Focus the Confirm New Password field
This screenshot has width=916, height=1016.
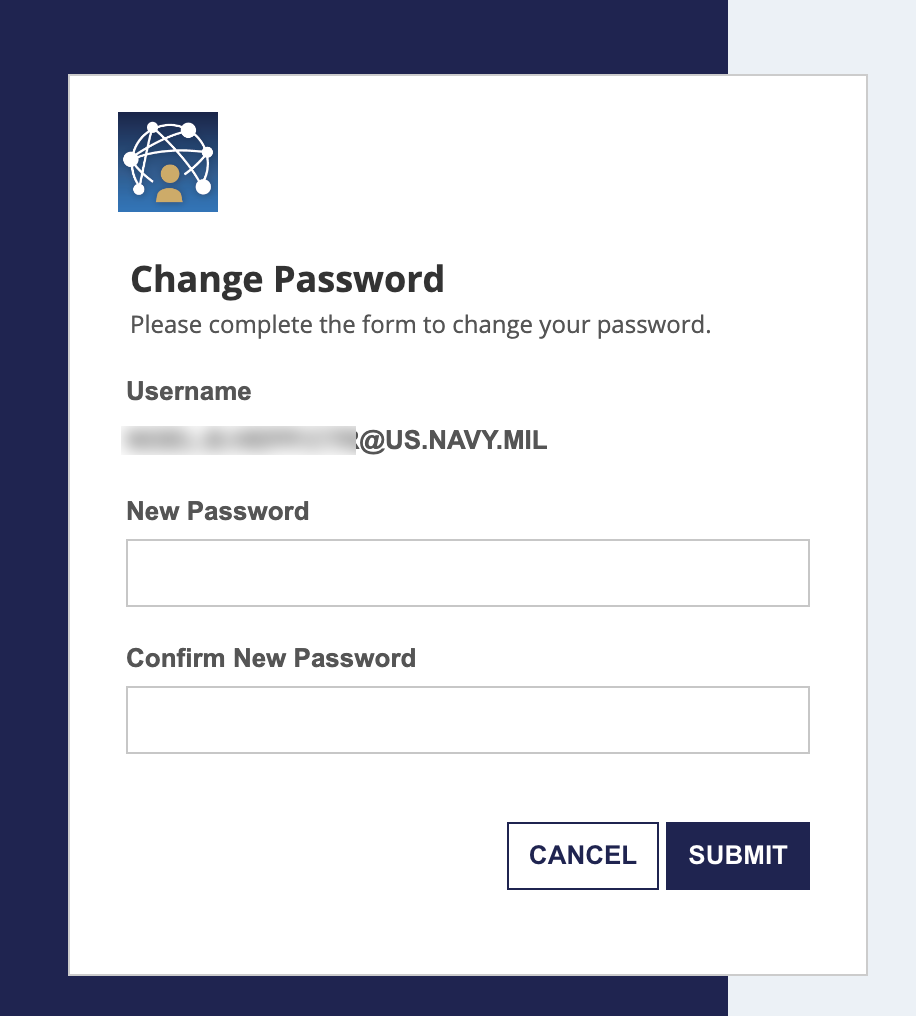pos(467,719)
